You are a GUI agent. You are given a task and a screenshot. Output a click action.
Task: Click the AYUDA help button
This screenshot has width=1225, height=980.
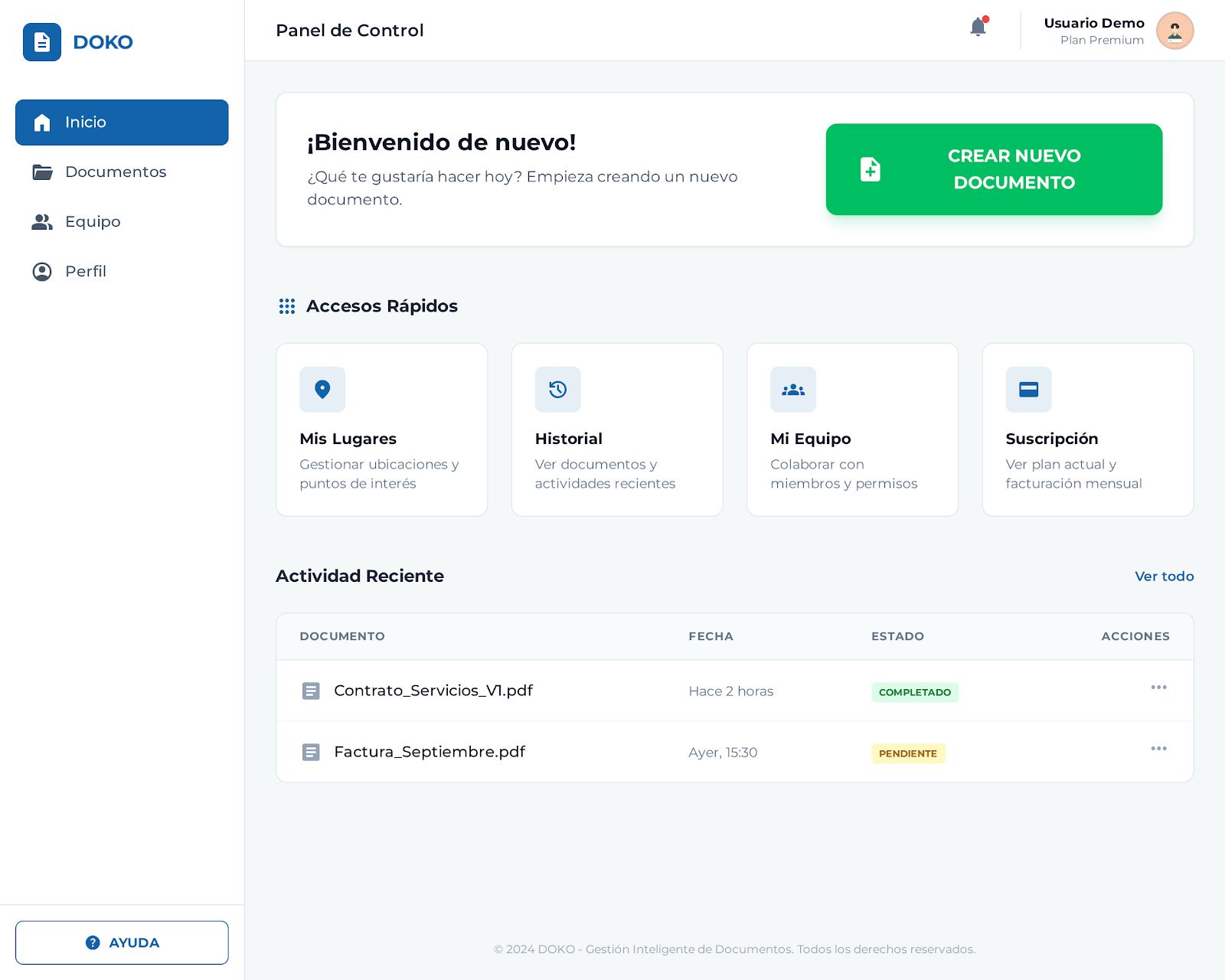click(122, 942)
